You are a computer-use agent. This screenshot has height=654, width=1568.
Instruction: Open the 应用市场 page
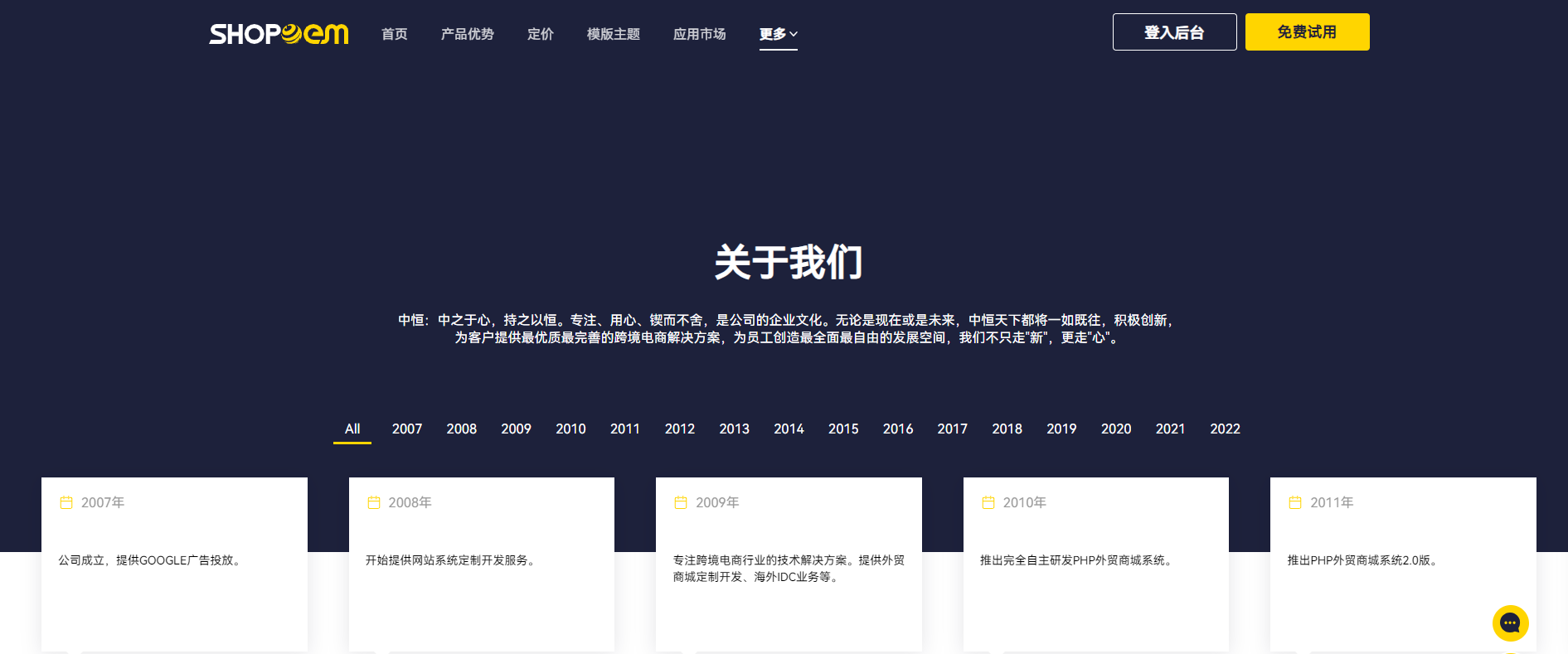point(699,34)
